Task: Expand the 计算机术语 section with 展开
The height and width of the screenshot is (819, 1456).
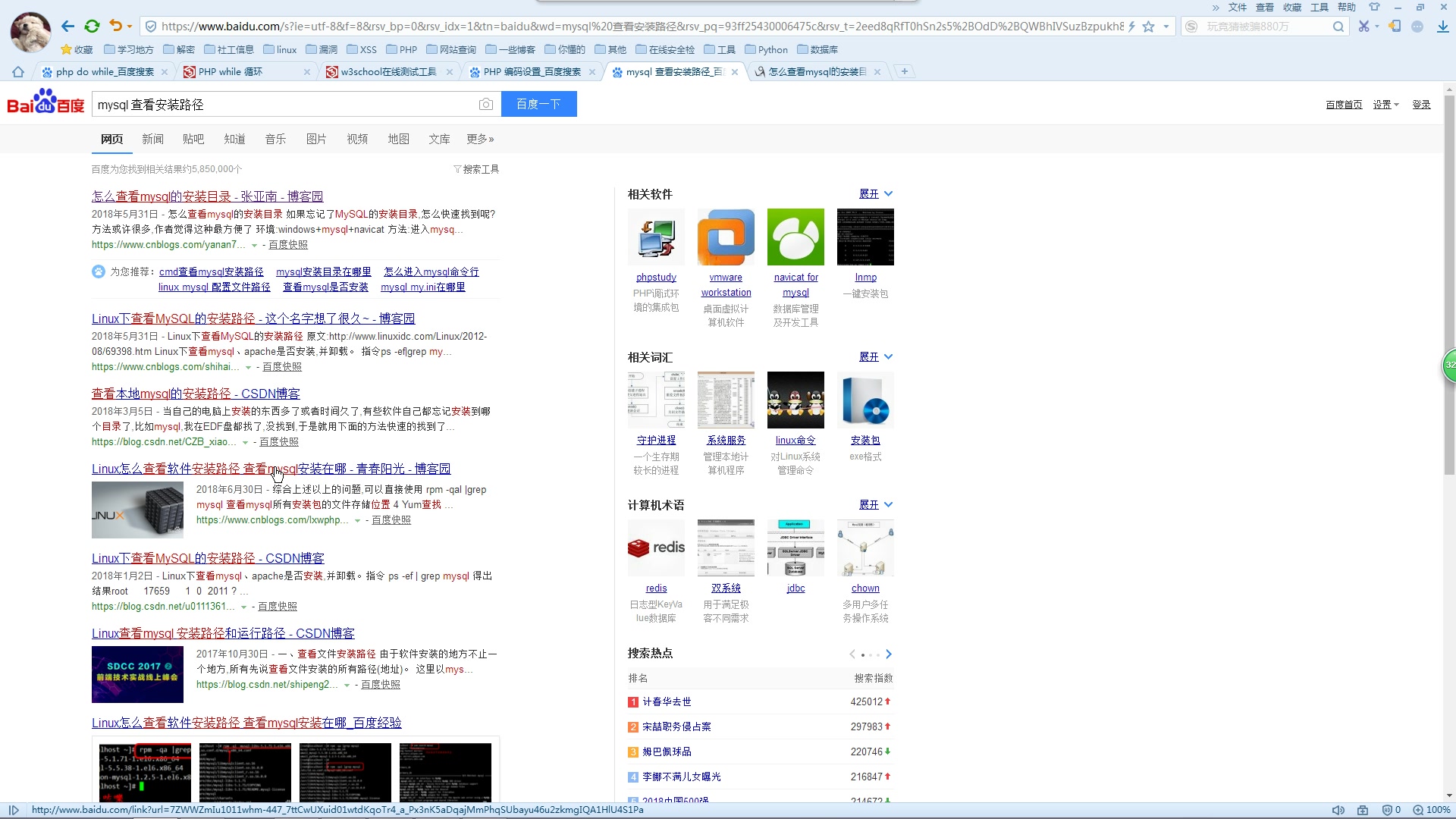Action: [876, 505]
